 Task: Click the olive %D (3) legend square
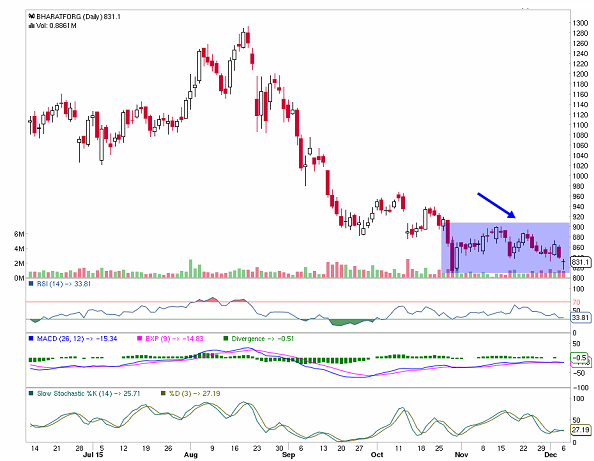tap(164, 394)
